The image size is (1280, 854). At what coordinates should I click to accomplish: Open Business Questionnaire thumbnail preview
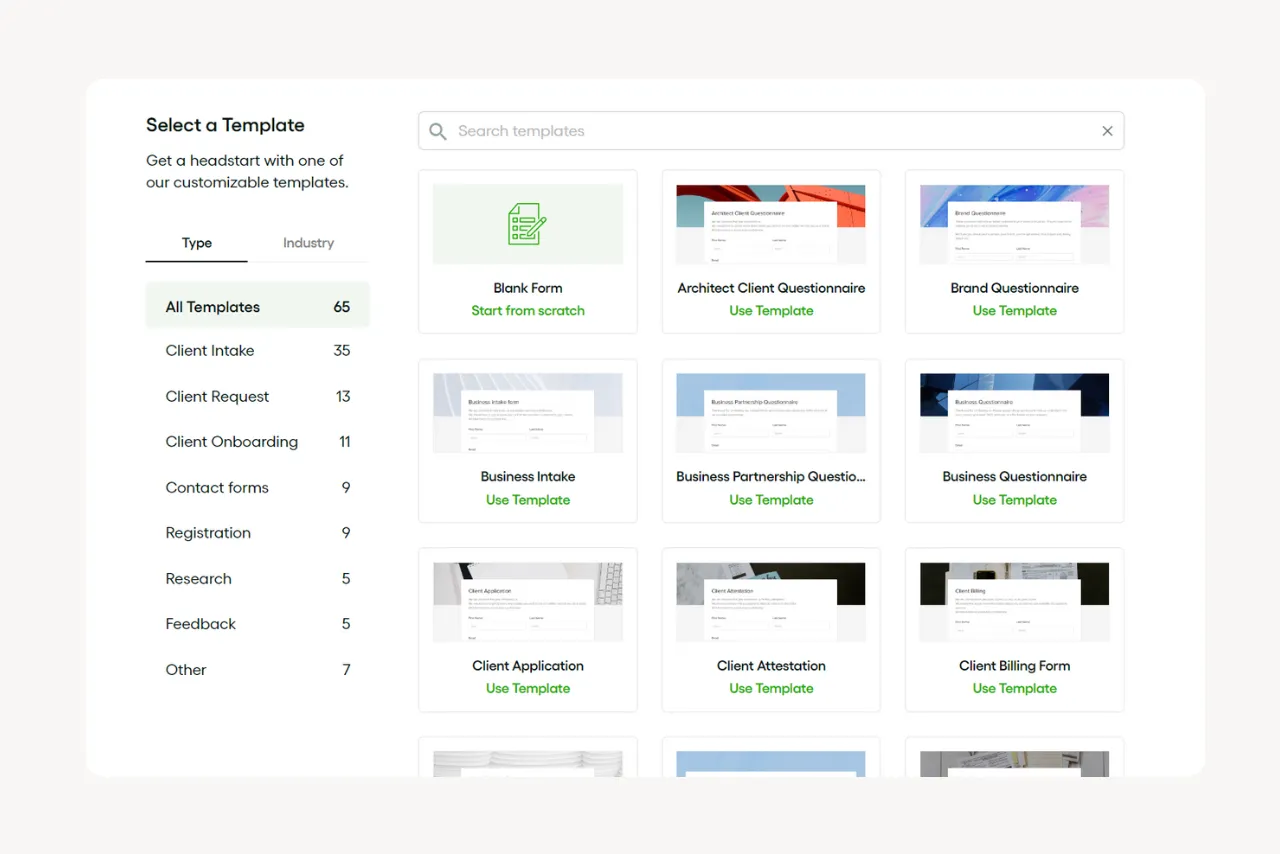(x=1014, y=413)
